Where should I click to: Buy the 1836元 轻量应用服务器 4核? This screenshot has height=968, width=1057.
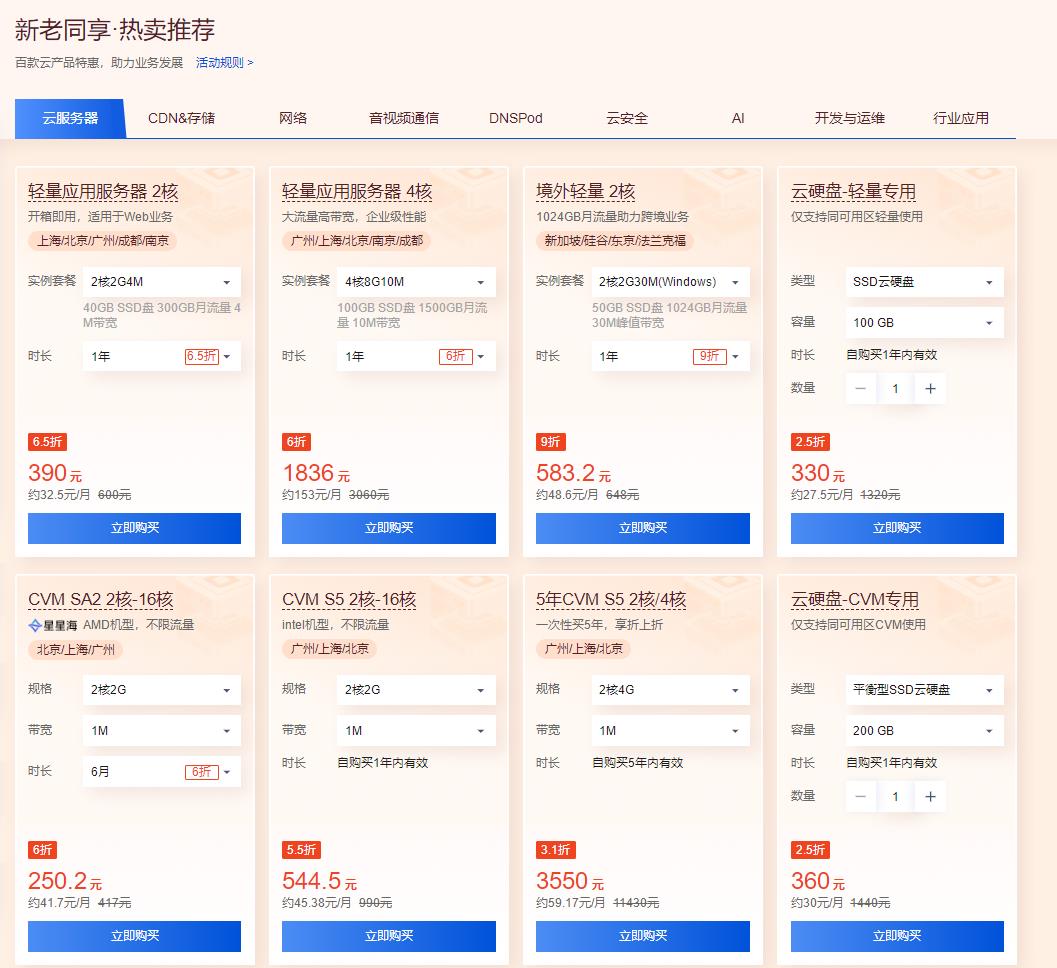(388, 528)
